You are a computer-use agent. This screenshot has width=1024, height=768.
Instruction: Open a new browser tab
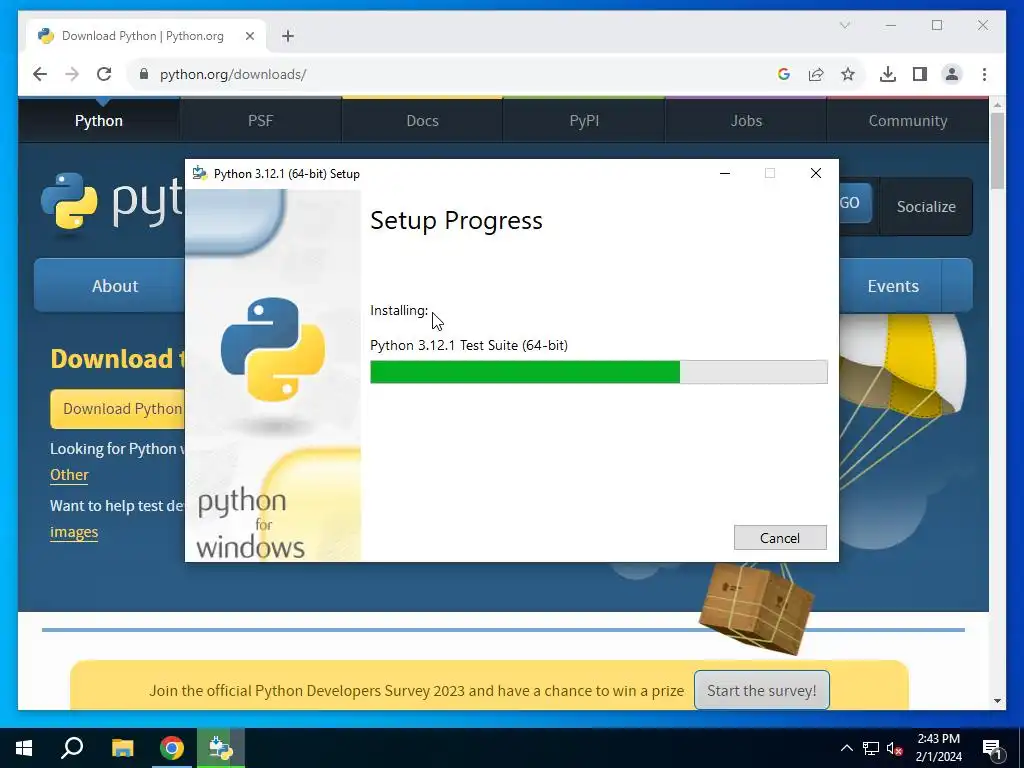[x=288, y=36]
